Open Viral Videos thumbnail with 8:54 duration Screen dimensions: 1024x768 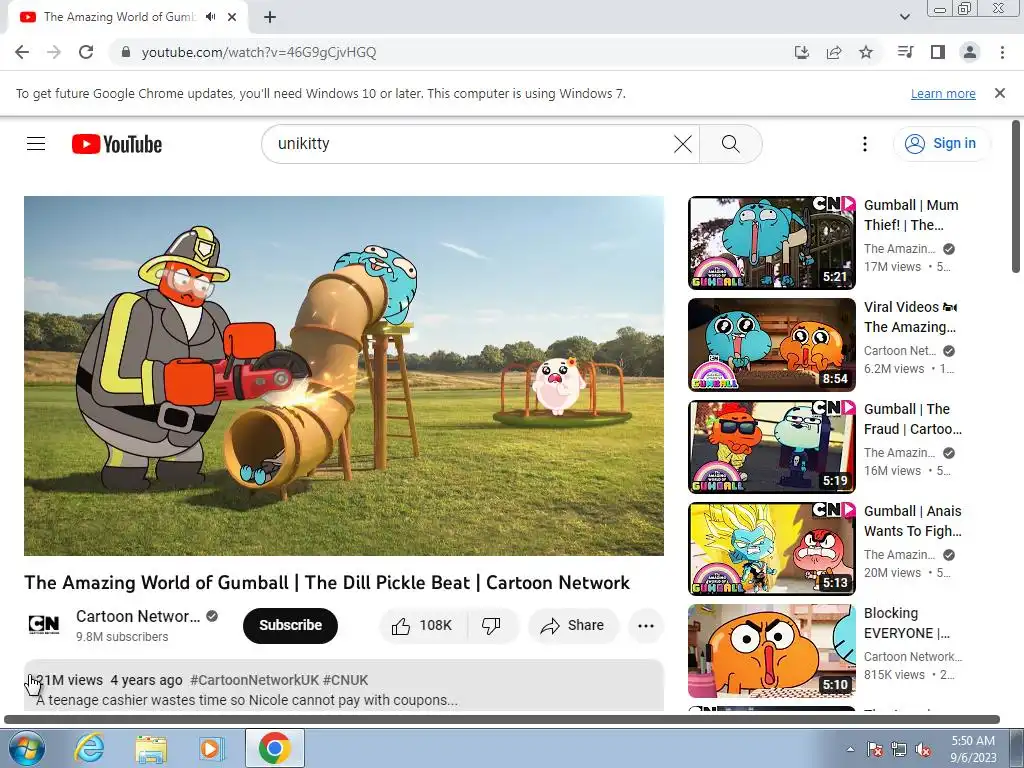click(771, 345)
